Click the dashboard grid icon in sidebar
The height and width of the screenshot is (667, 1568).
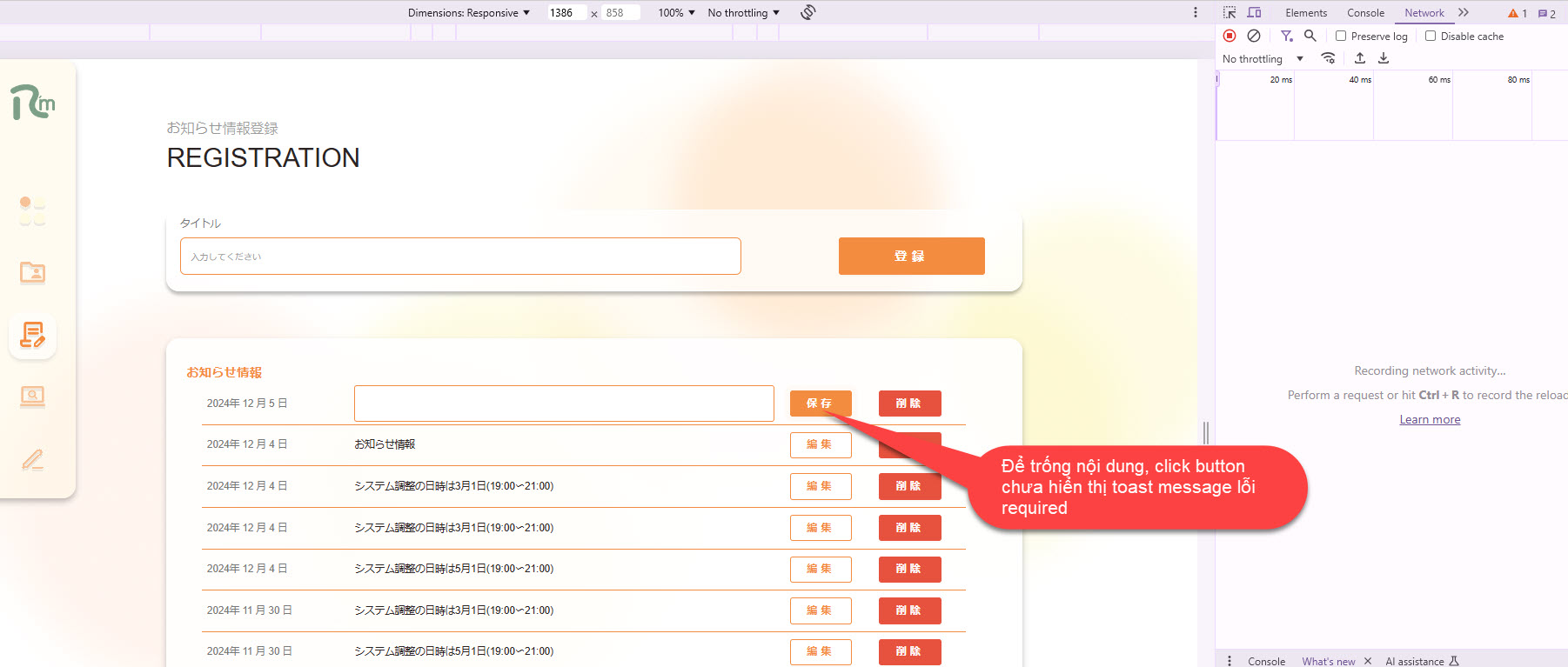coord(32,210)
